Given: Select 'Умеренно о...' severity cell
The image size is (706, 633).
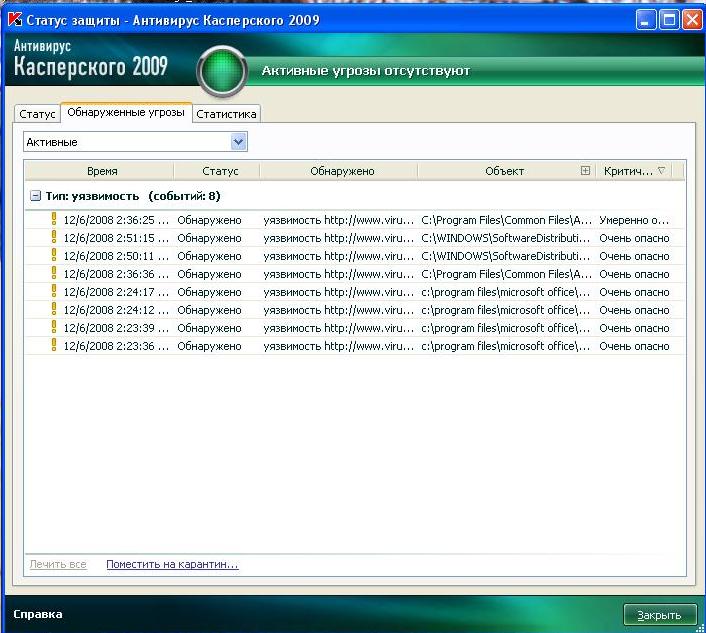Looking at the screenshot, I should (634, 220).
